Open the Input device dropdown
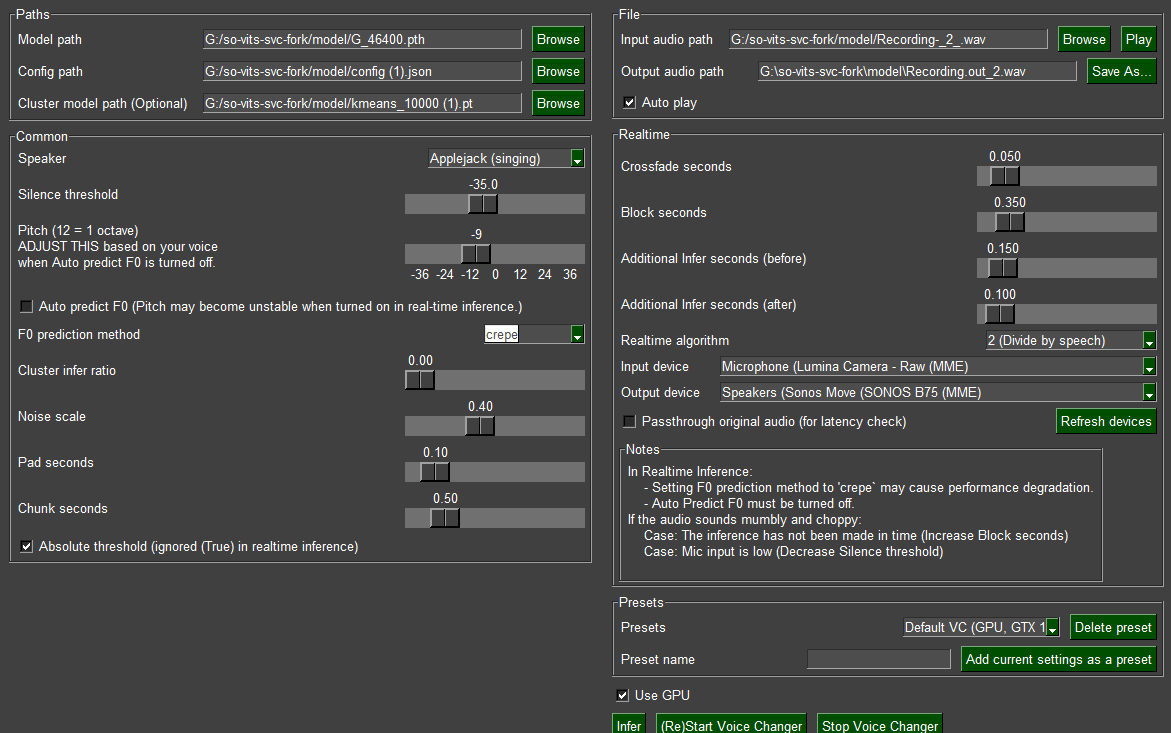Screen dimensions: 1171x733 pos(938,366)
